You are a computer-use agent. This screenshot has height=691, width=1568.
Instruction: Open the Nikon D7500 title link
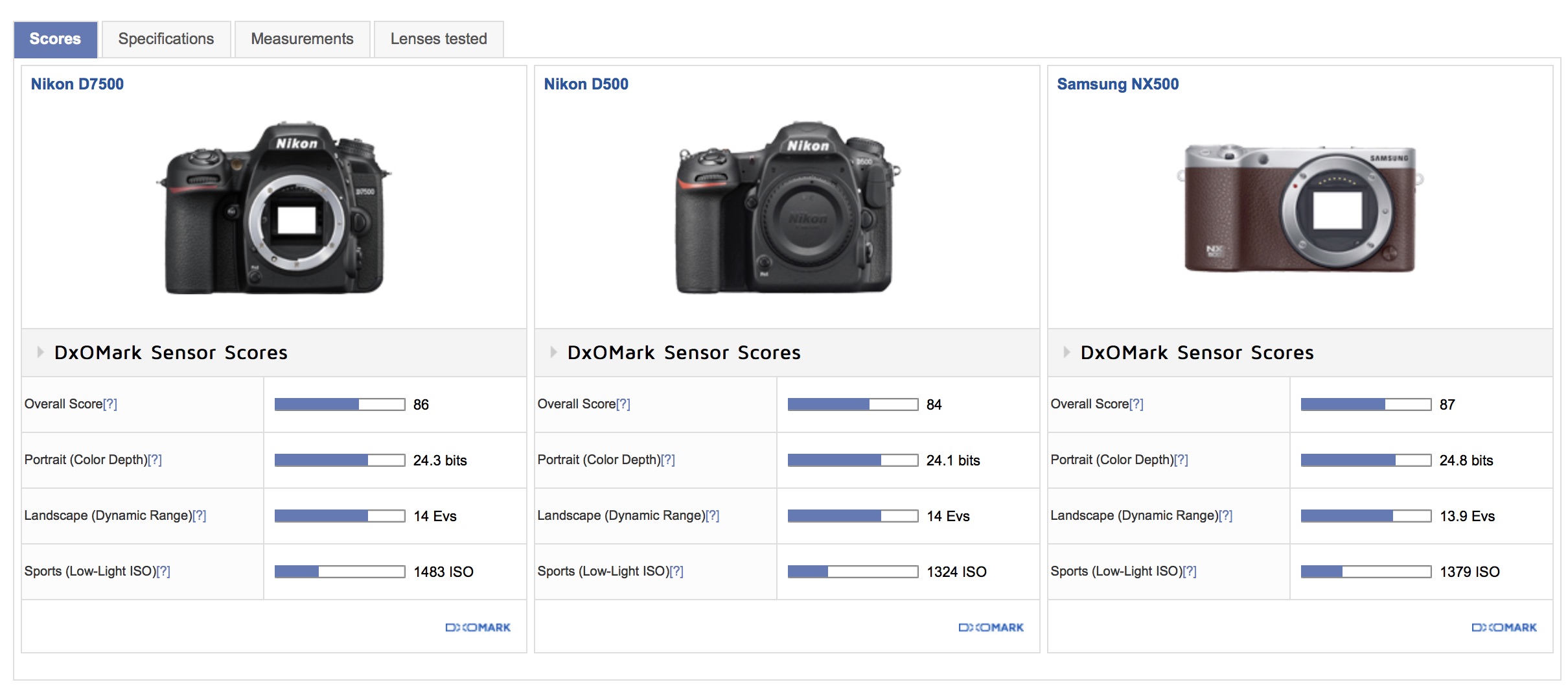click(x=77, y=84)
